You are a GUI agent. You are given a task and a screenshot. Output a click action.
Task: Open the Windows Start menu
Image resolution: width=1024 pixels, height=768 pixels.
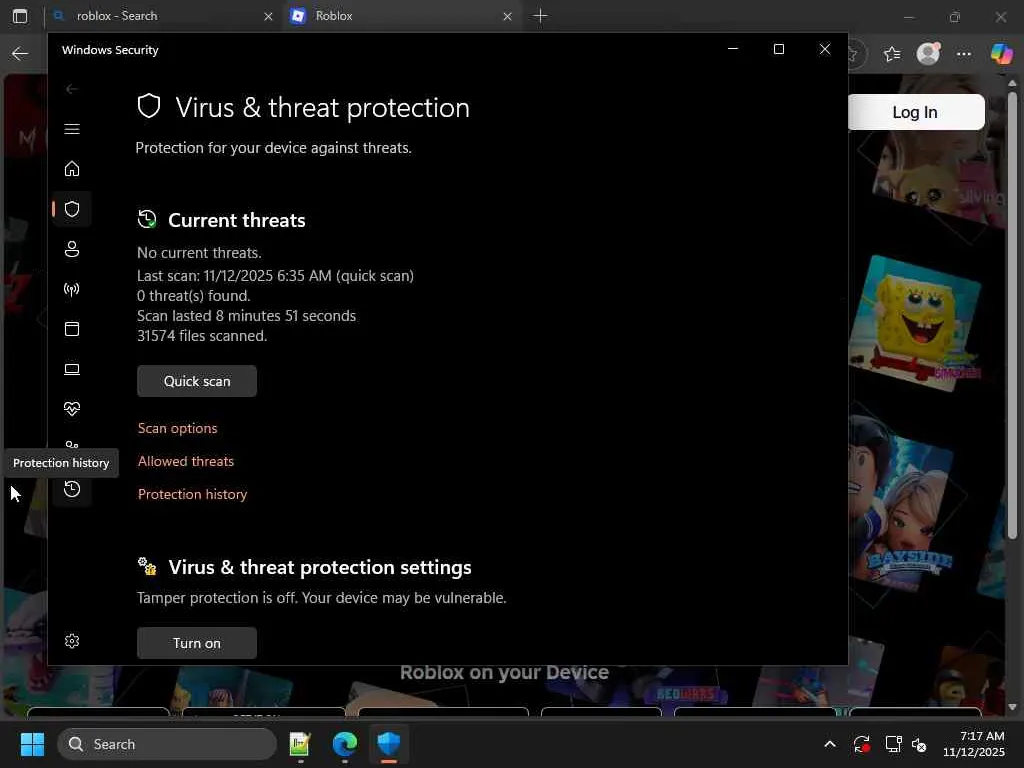(x=32, y=744)
